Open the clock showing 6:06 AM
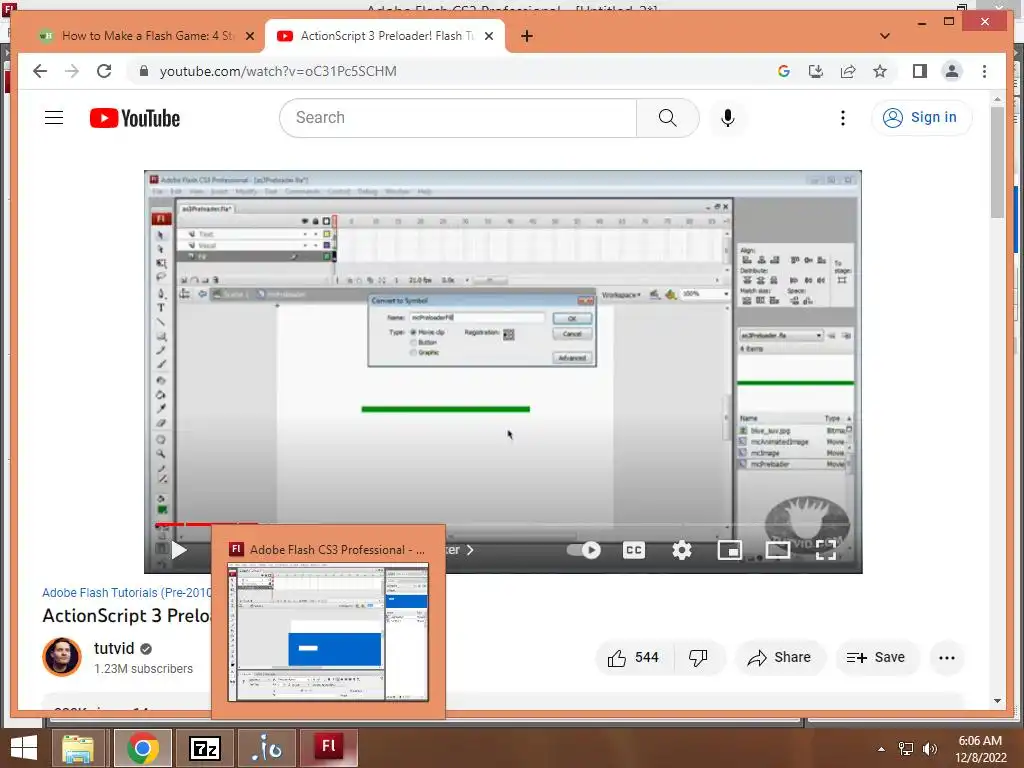This screenshot has height=768, width=1024. [x=980, y=749]
